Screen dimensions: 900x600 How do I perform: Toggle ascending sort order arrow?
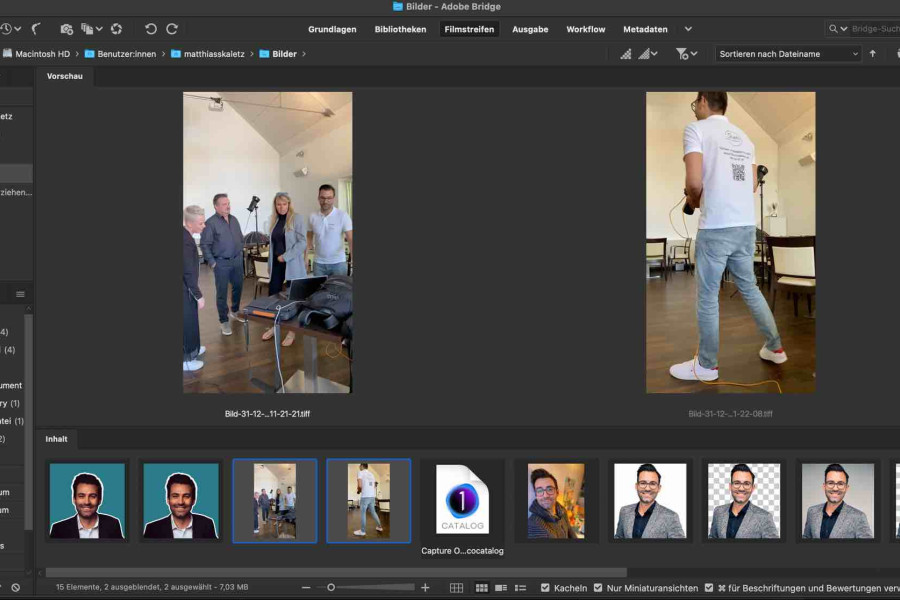pos(872,54)
